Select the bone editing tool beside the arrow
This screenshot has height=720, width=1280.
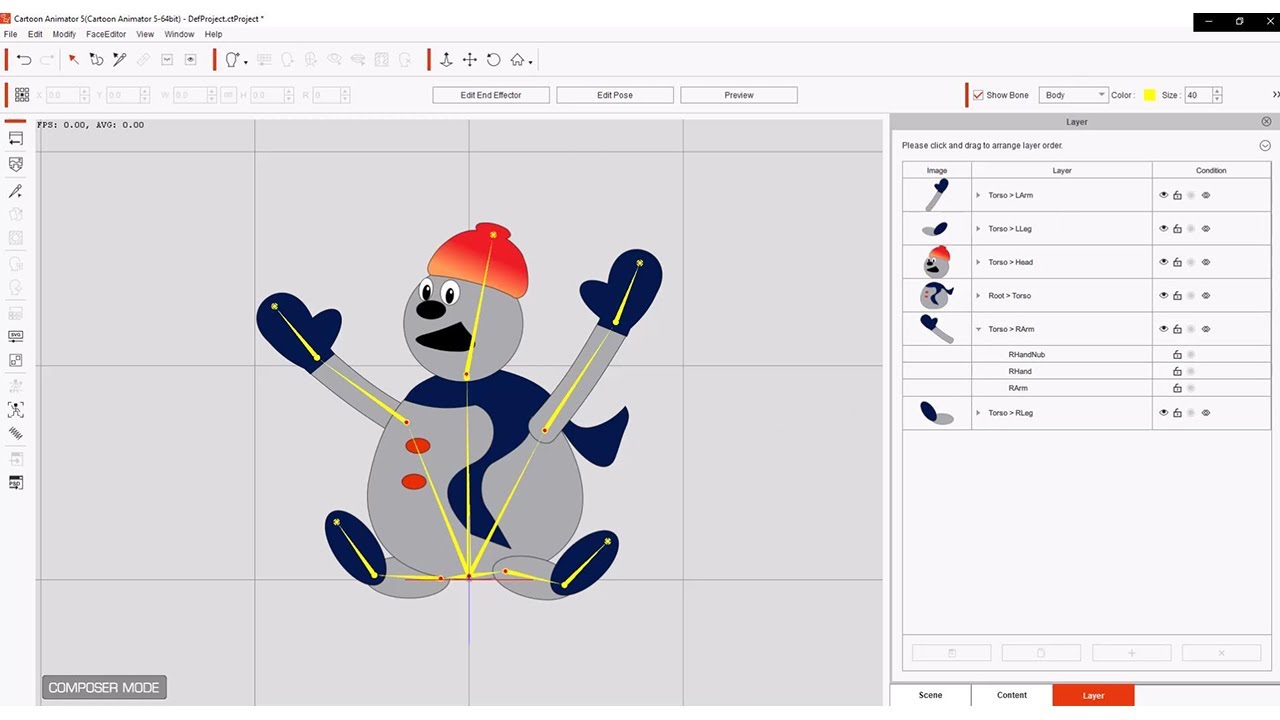pos(96,60)
